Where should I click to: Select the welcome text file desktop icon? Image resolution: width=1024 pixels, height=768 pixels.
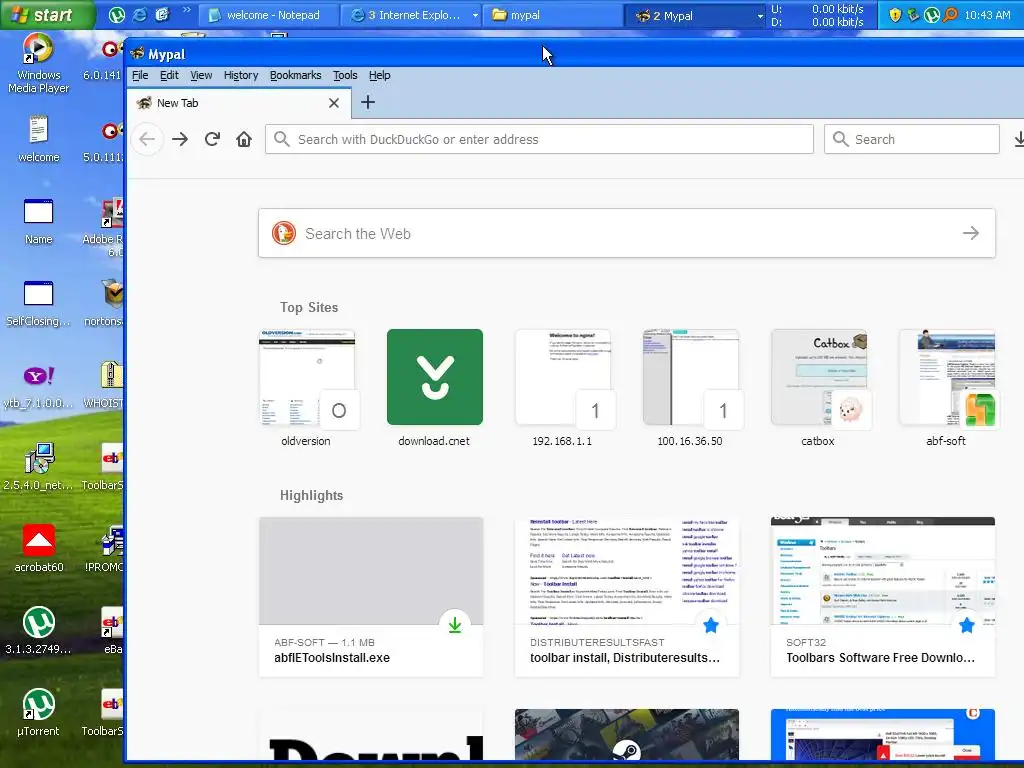pos(39,139)
